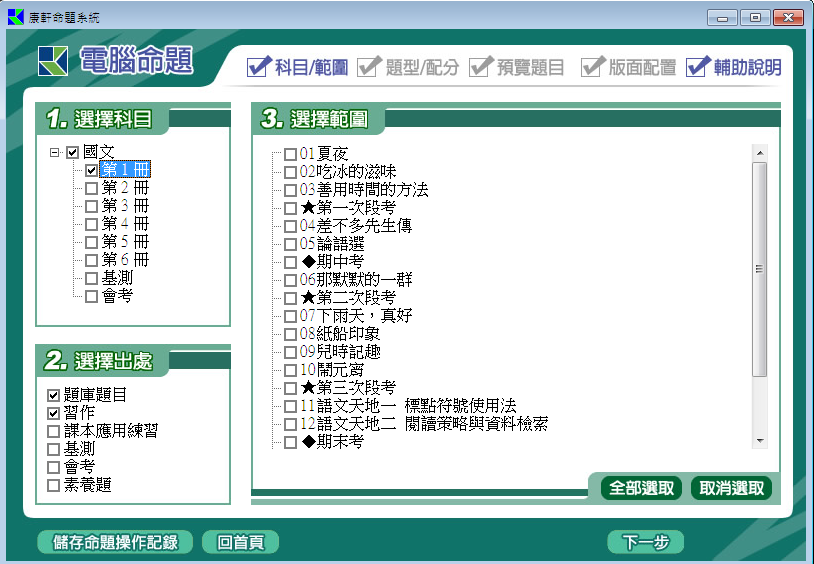Image resolution: width=814 pixels, height=564 pixels.
Task: Check ◆期中考 range
Action: (x=290, y=262)
